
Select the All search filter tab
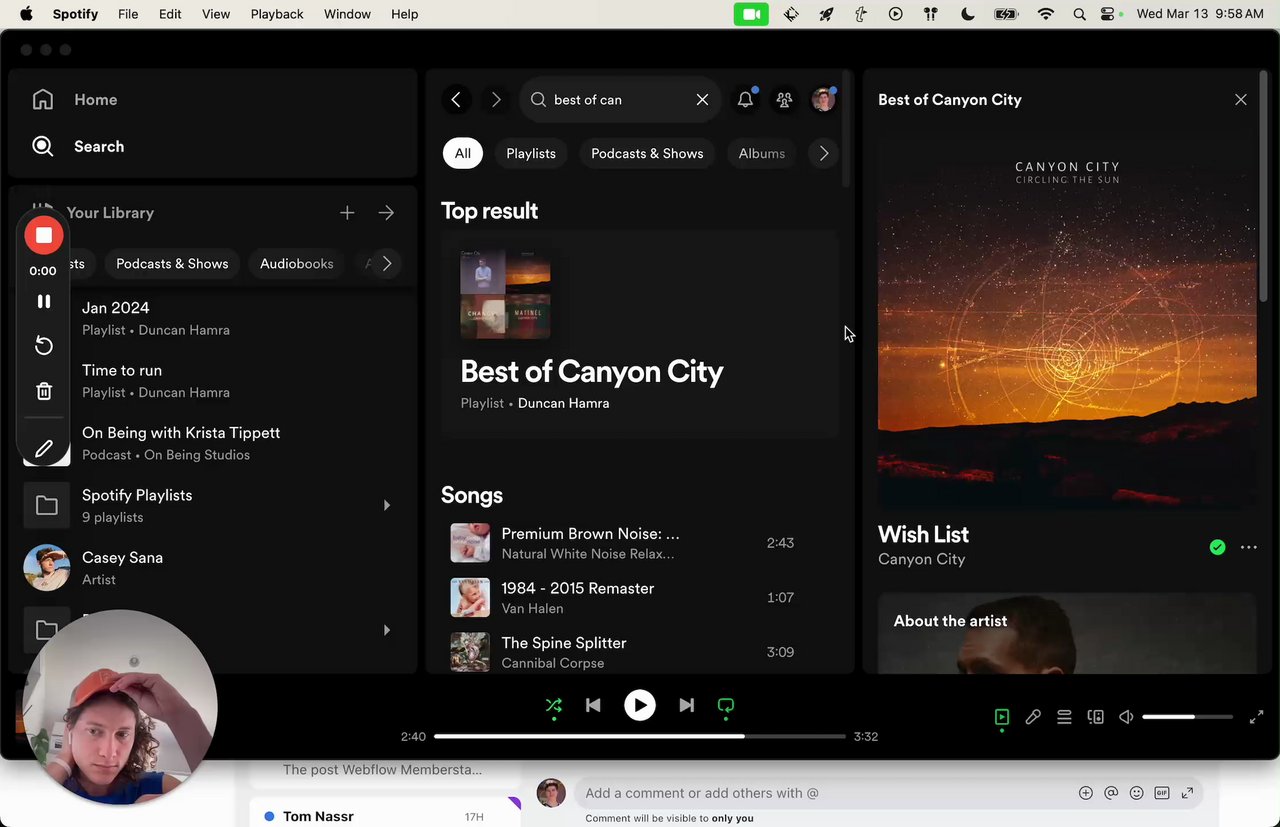tap(463, 153)
